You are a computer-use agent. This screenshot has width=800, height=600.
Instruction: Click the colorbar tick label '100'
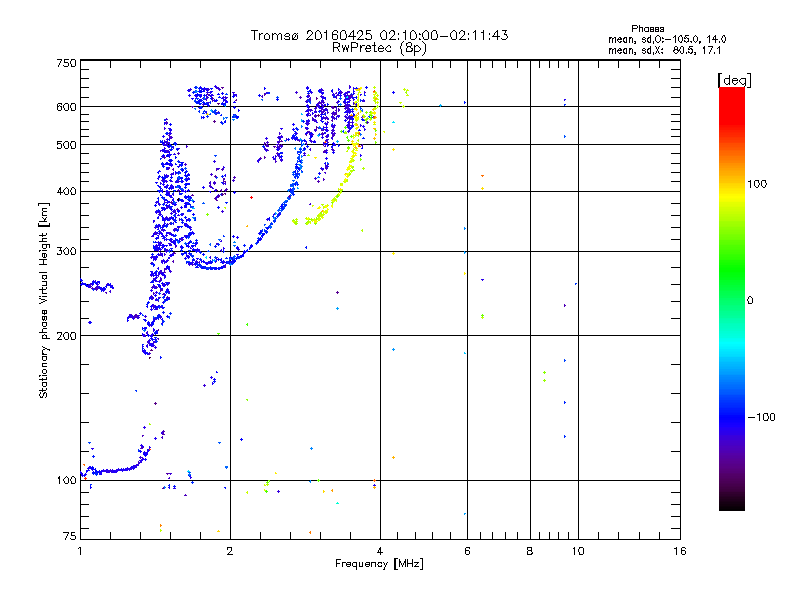757,184
